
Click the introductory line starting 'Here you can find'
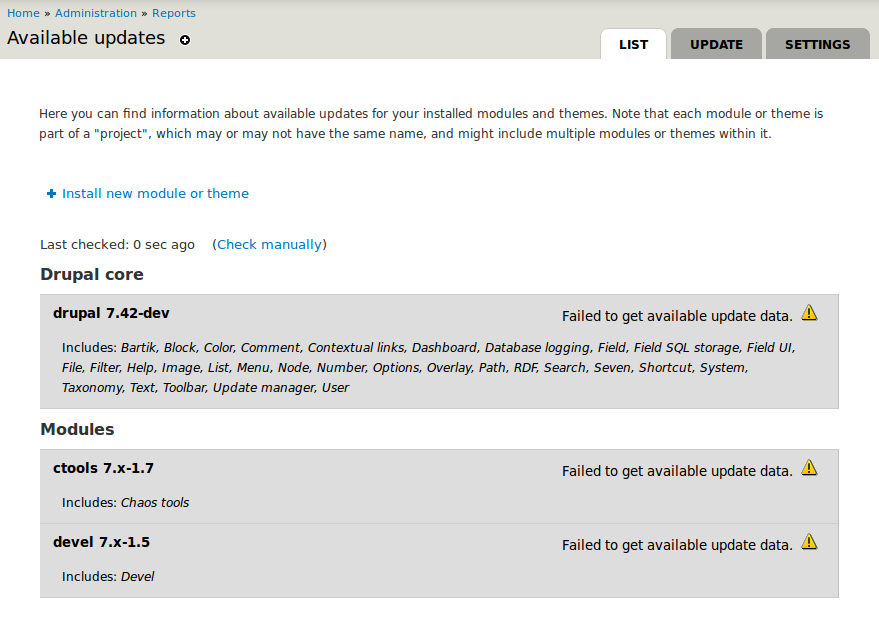[431, 114]
